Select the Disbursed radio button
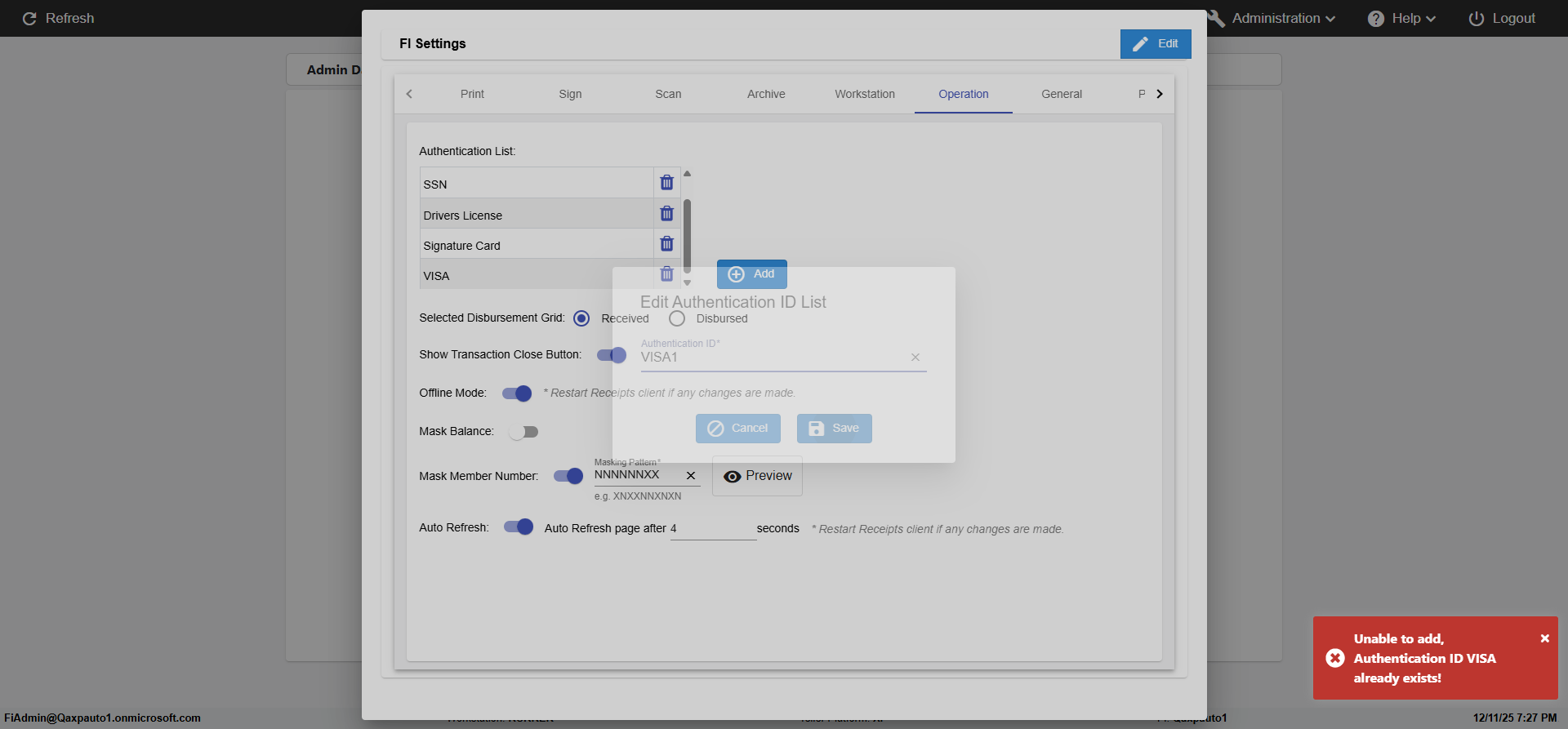 (677, 318)
